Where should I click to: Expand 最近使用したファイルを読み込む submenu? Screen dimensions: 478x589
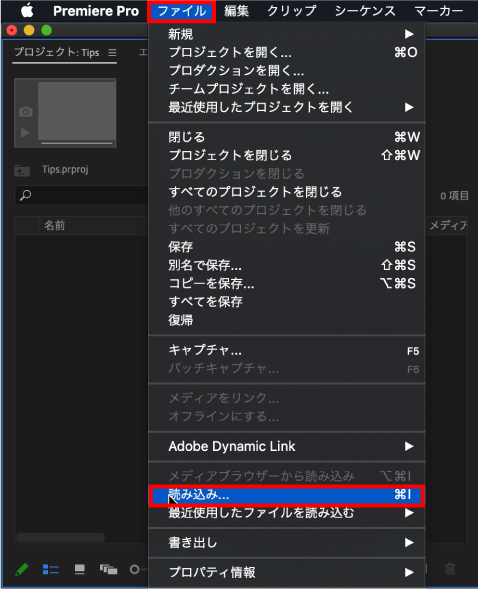287,513
